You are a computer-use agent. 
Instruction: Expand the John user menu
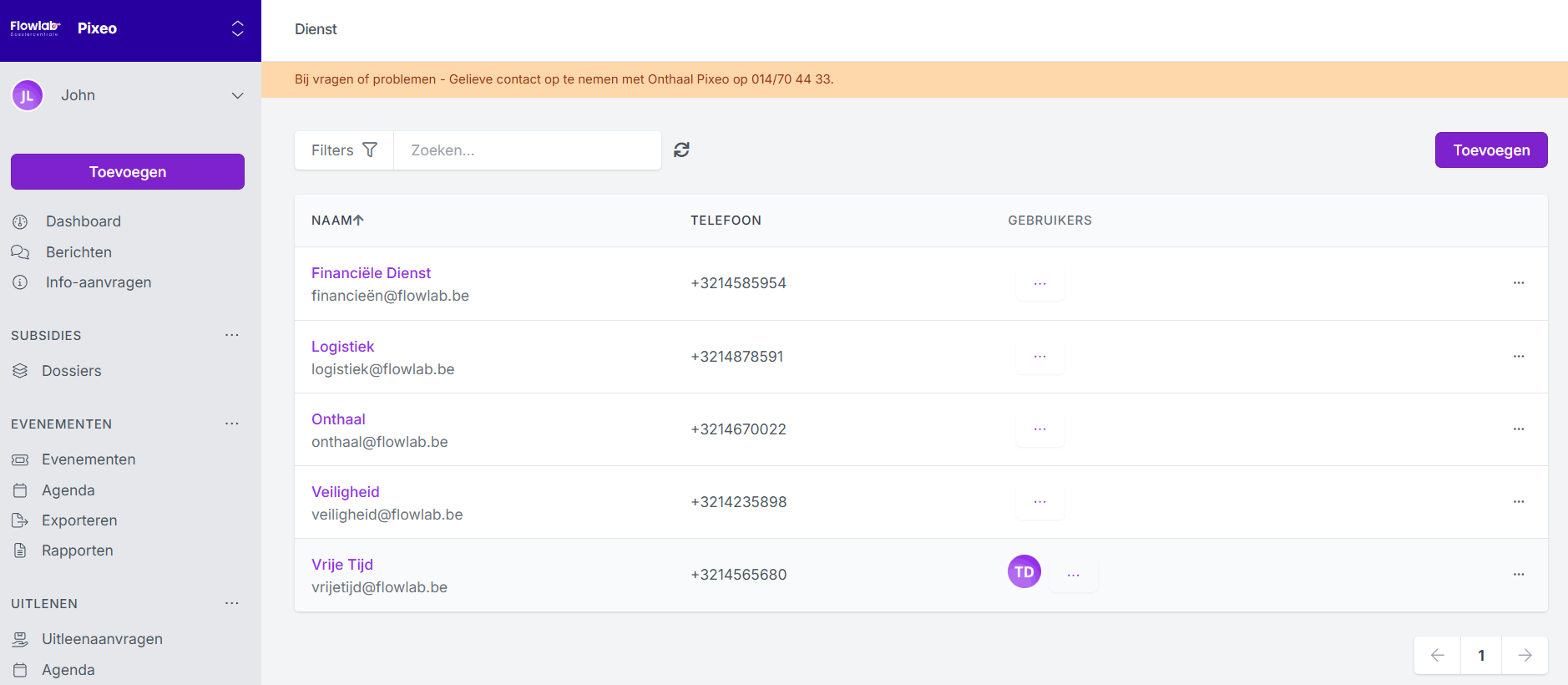[x=237, y=95]
